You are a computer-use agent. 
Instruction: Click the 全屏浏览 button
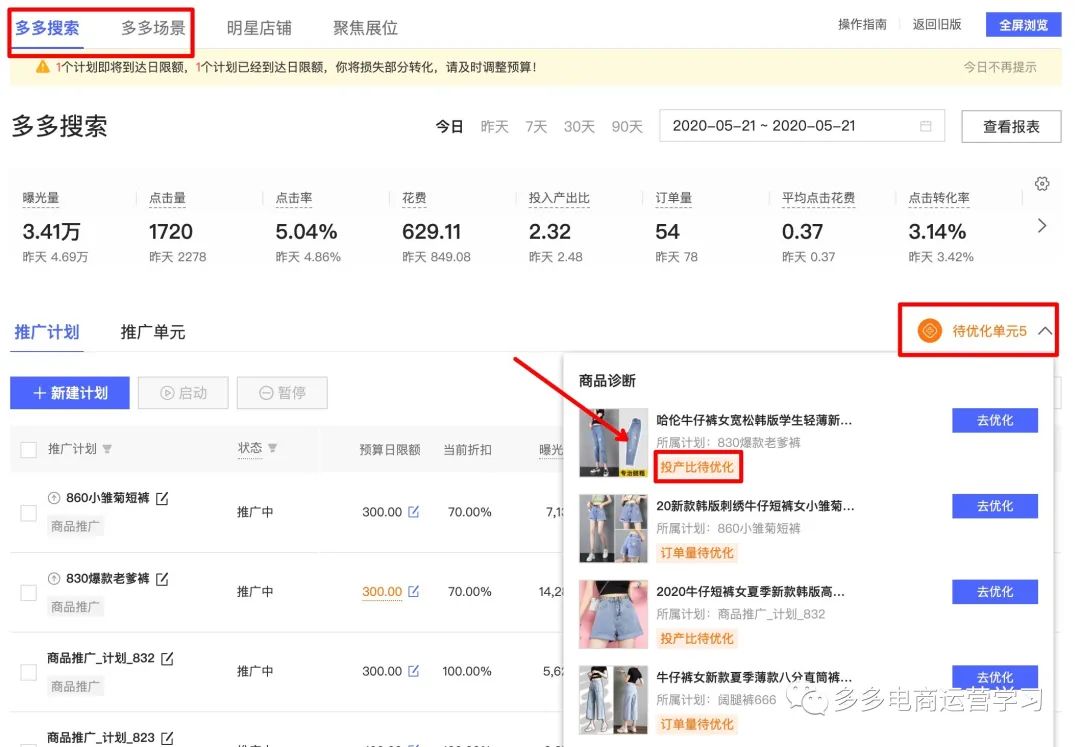click(1024, 25)
